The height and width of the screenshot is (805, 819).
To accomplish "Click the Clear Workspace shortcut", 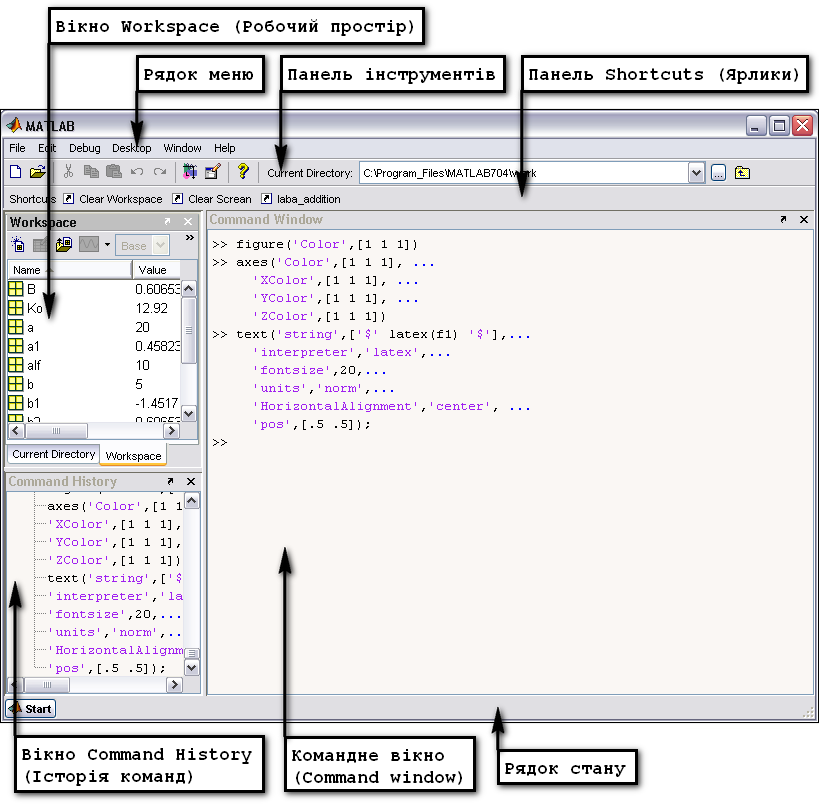I will point(113,199).
